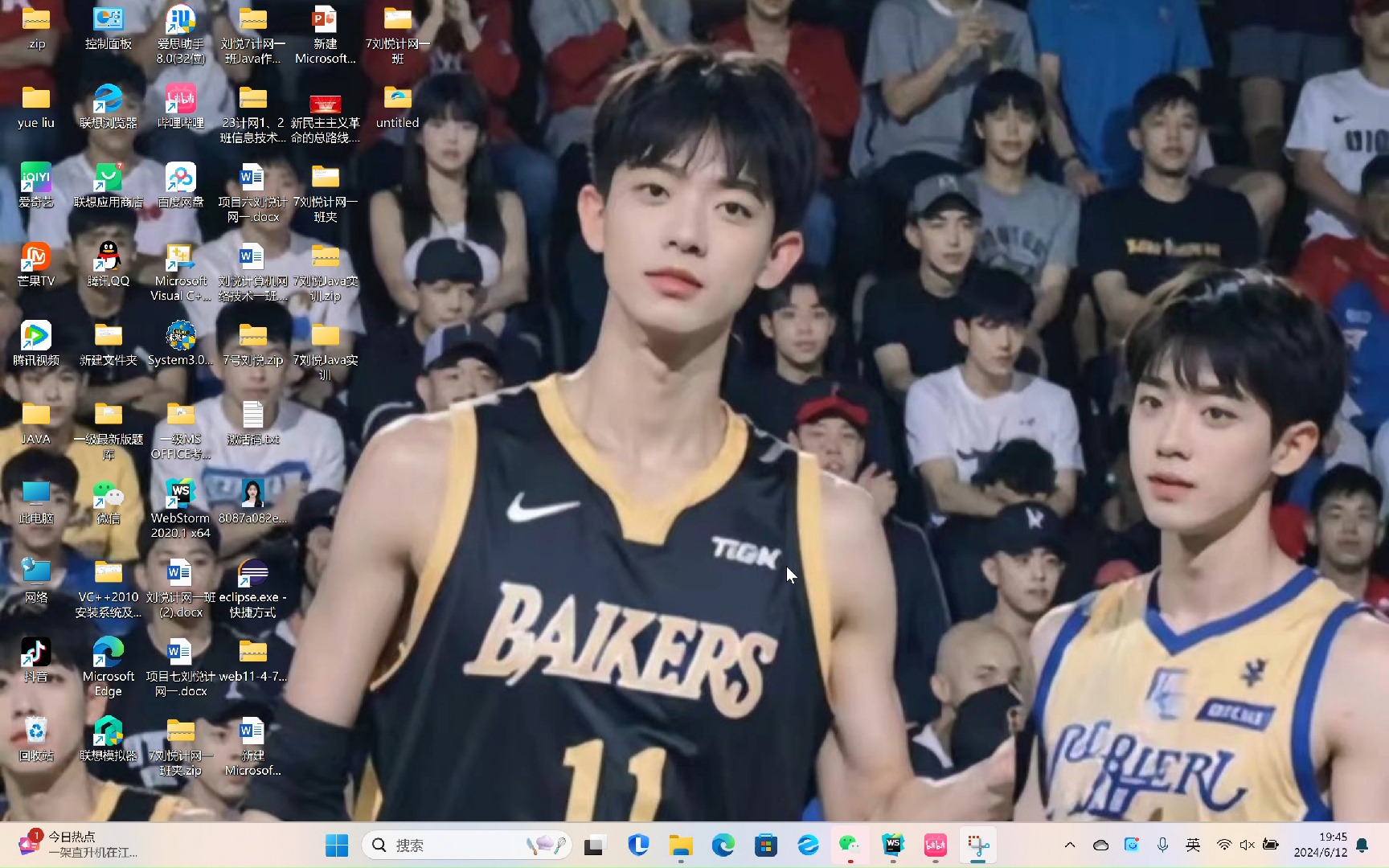Select 项目六刘悦计网一.docx Word document
Image resolution: width=1389 pixels, height=868 pixels.
252,193
